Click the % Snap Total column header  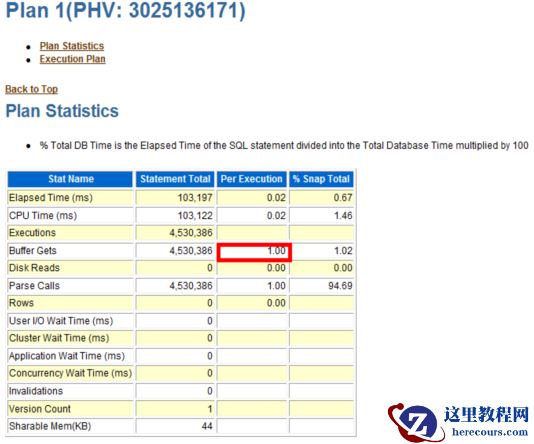(321, 179)
